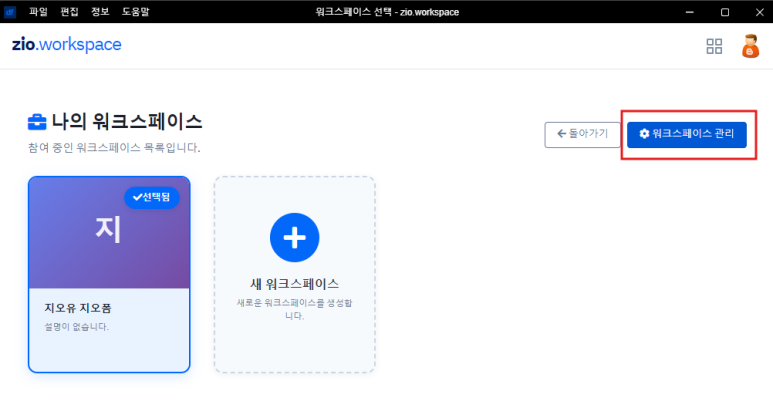Click the blue plus circle icon

(x=294, y=238)
